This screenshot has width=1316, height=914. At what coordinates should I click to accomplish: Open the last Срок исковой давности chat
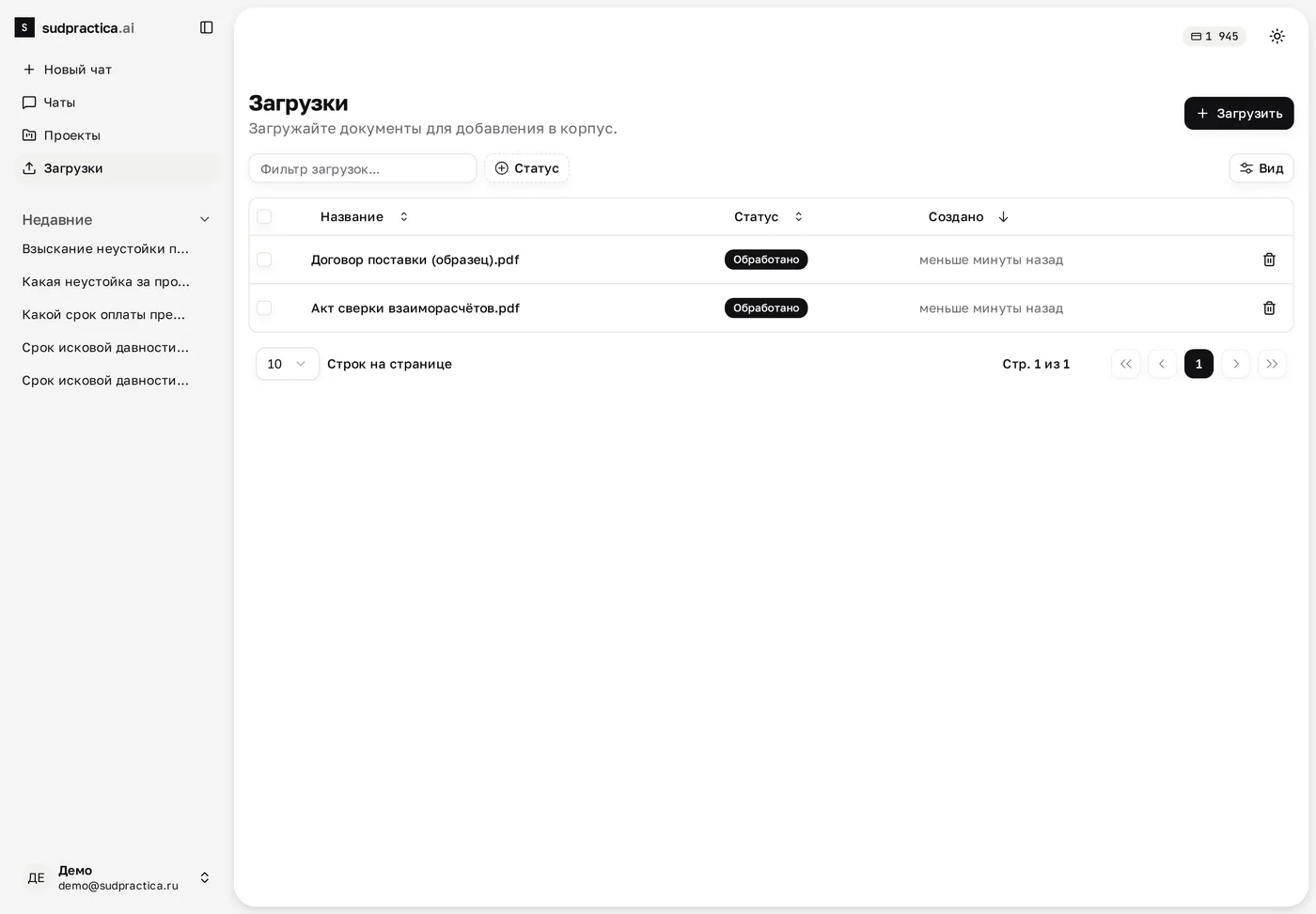(x=105, y=380)
